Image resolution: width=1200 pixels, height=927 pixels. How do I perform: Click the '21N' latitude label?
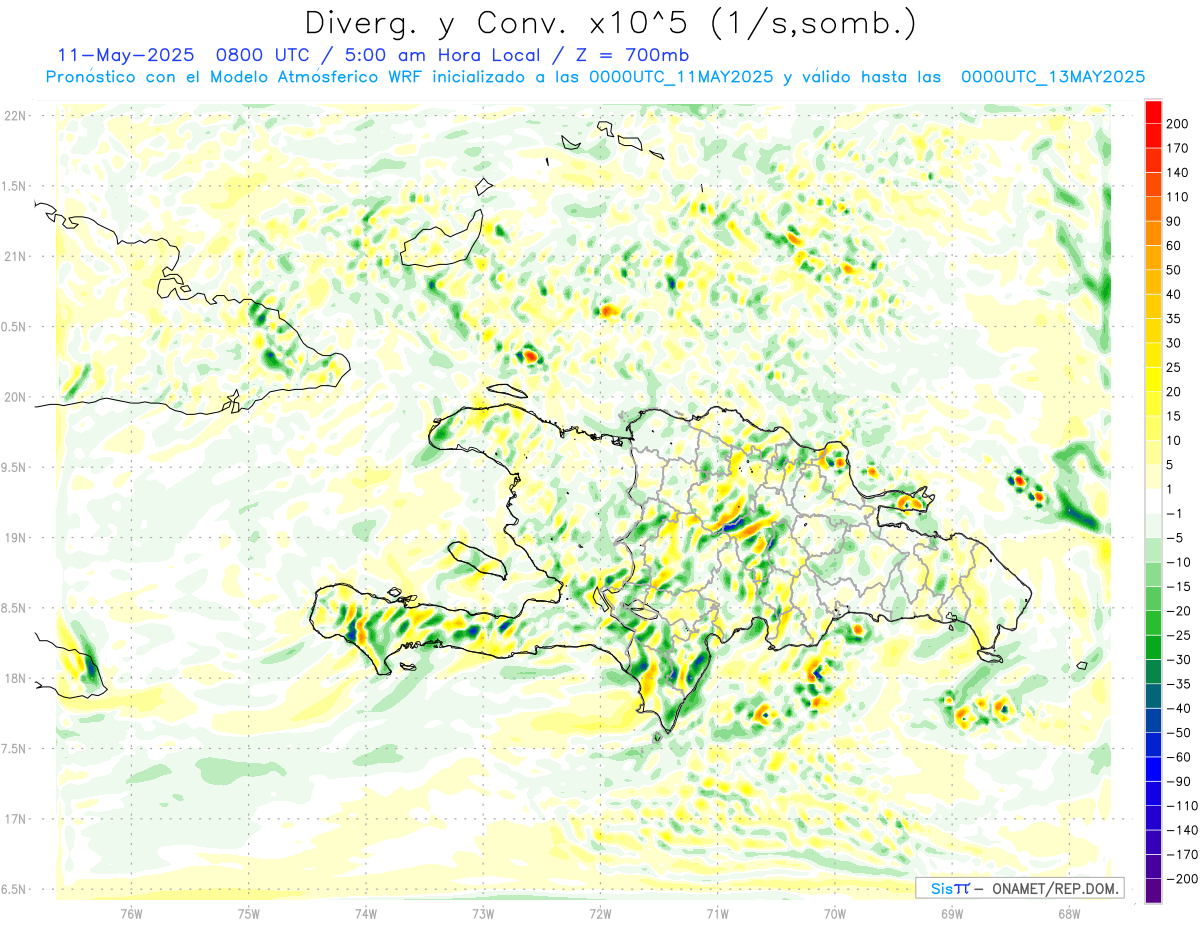(x=14, y=257)
